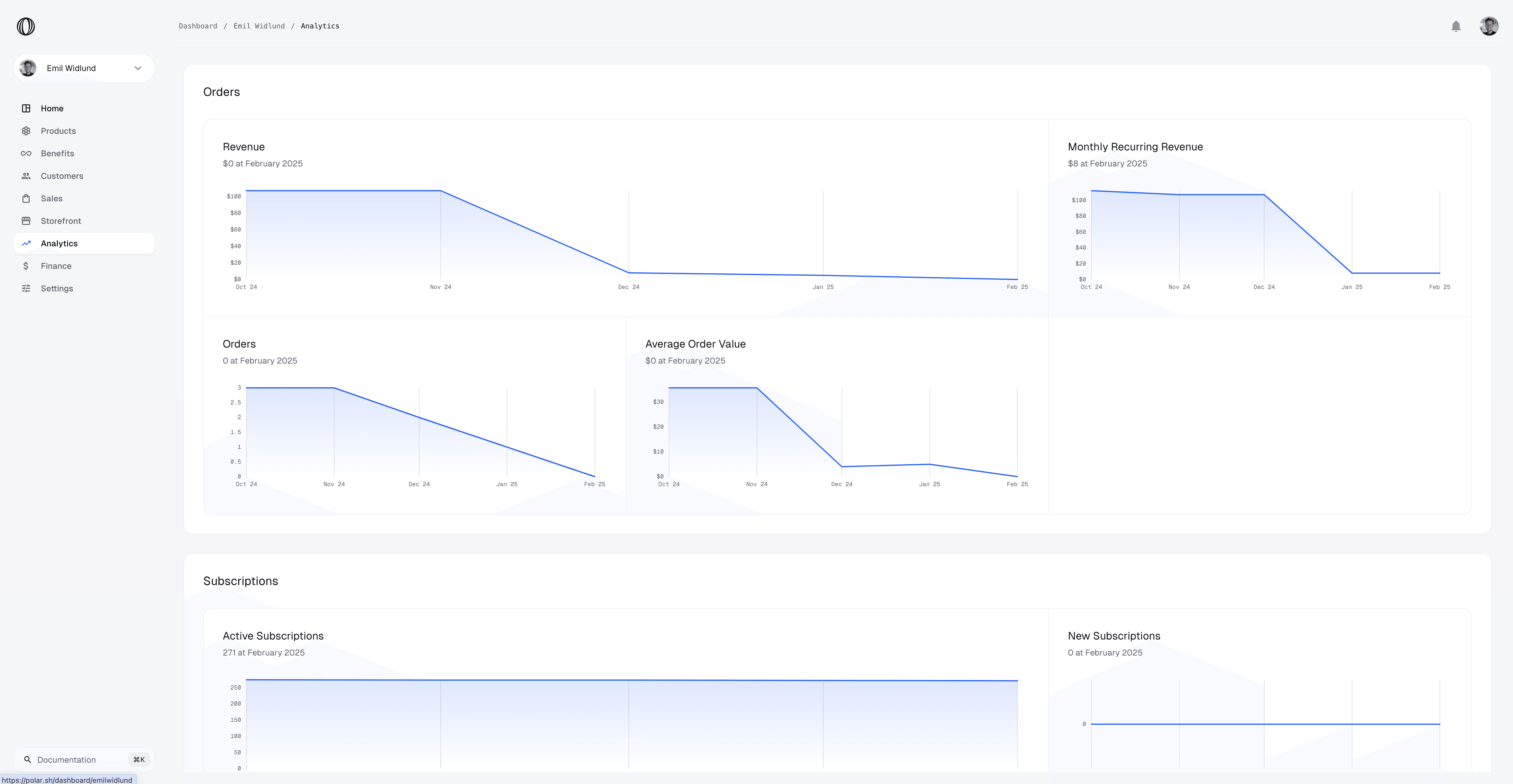Click the Monthly Recurring Revenue chart heading
Viewport: 1513px width, 784px height.
click(x=1135, y=147)
